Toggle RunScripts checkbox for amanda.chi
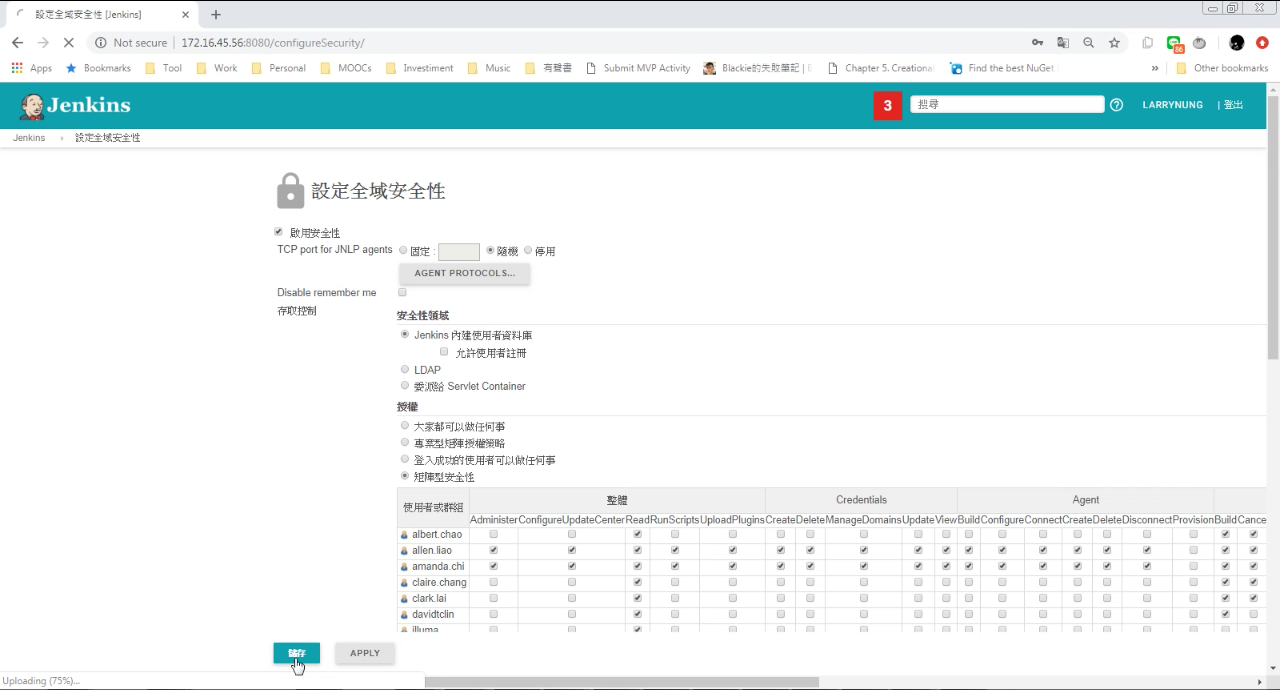1280x690 pixels. [675, 566]
